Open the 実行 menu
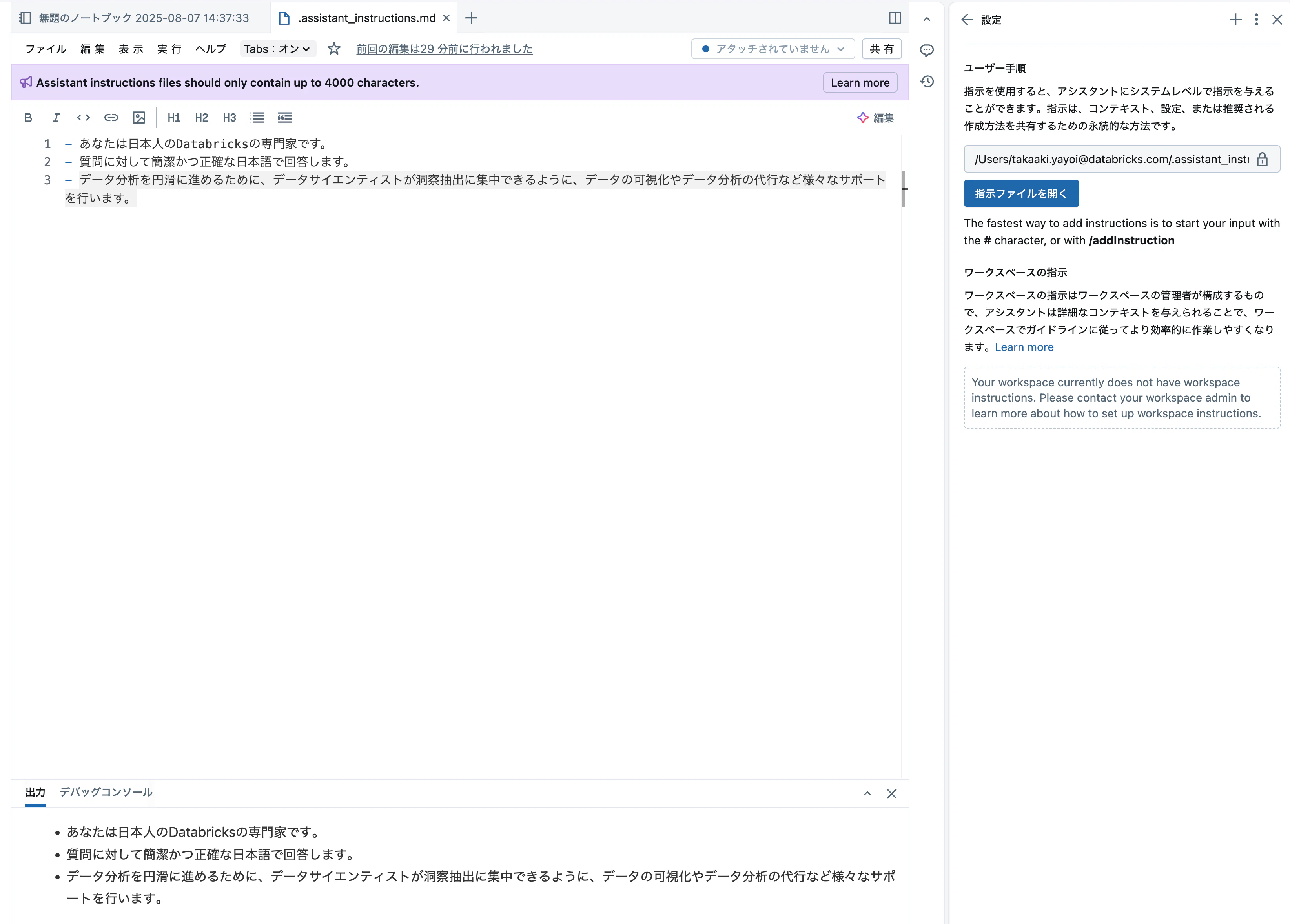The height and width of the screenshot is (924, 1290). coord(169,49)
